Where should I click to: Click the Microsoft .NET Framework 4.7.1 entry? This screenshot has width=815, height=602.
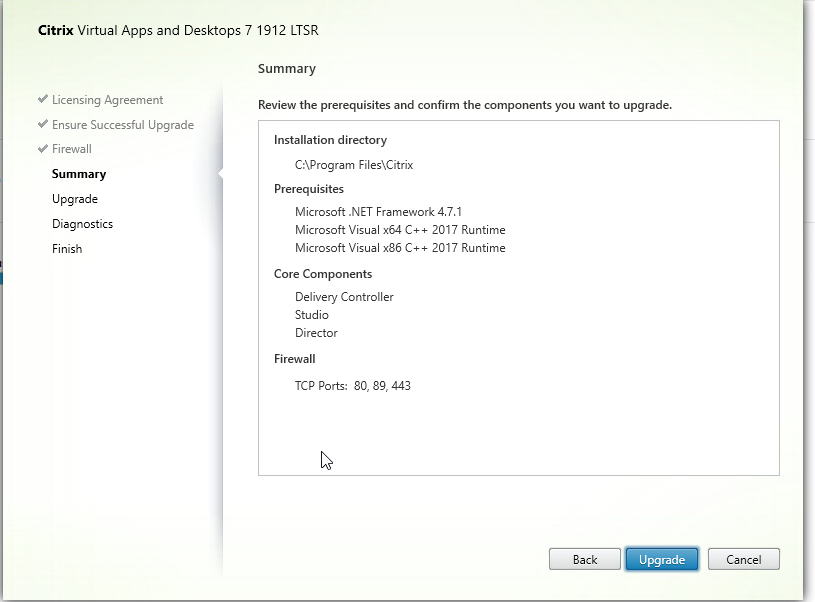(x=378, y=212)
